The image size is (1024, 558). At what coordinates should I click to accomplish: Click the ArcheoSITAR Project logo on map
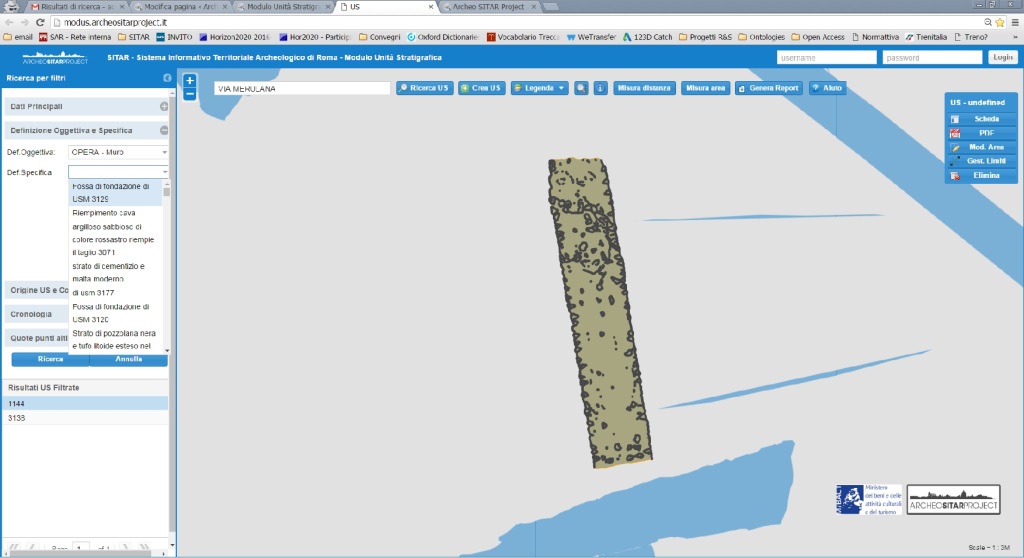pyautogui.click(x=953, y=499)
